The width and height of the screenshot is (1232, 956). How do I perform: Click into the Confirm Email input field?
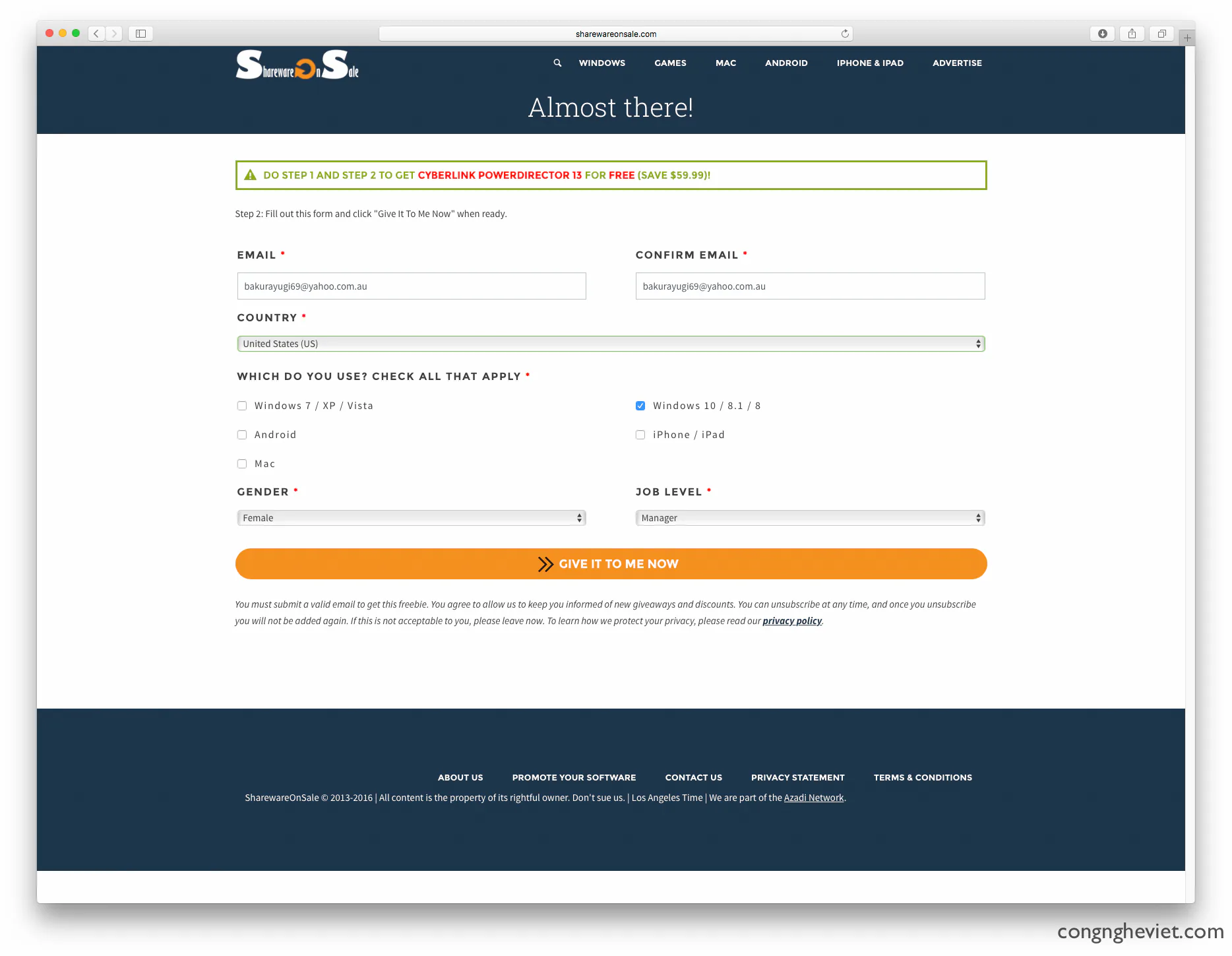(x=810, y=286)
